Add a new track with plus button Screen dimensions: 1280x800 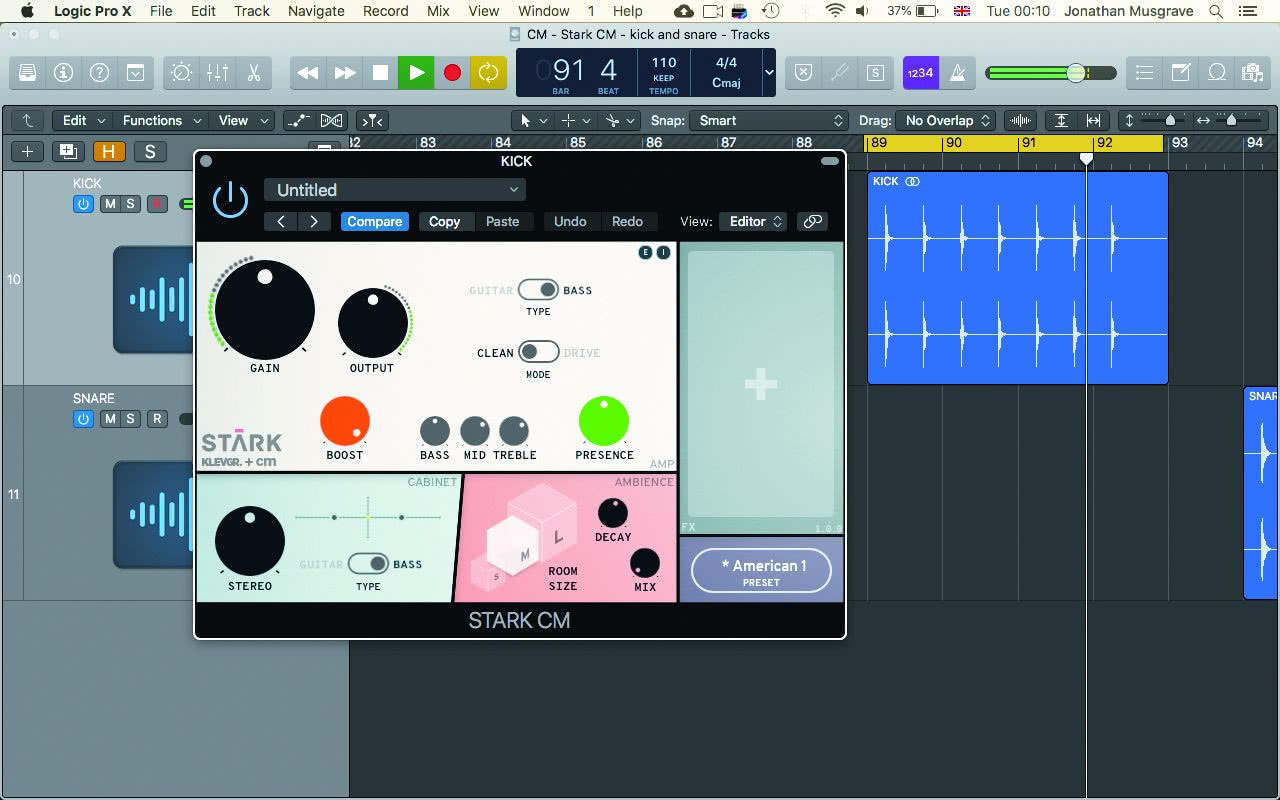27,152
